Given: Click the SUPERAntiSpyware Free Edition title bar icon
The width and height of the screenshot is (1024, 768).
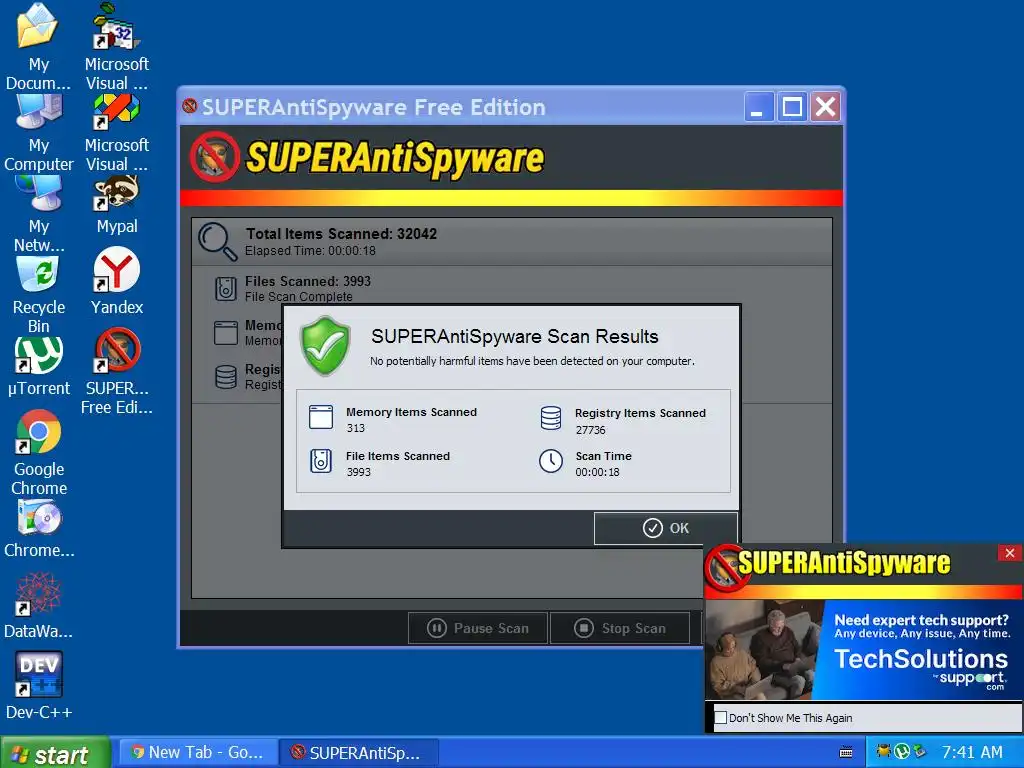Looking at the screenshot, I should coord(189,106).
